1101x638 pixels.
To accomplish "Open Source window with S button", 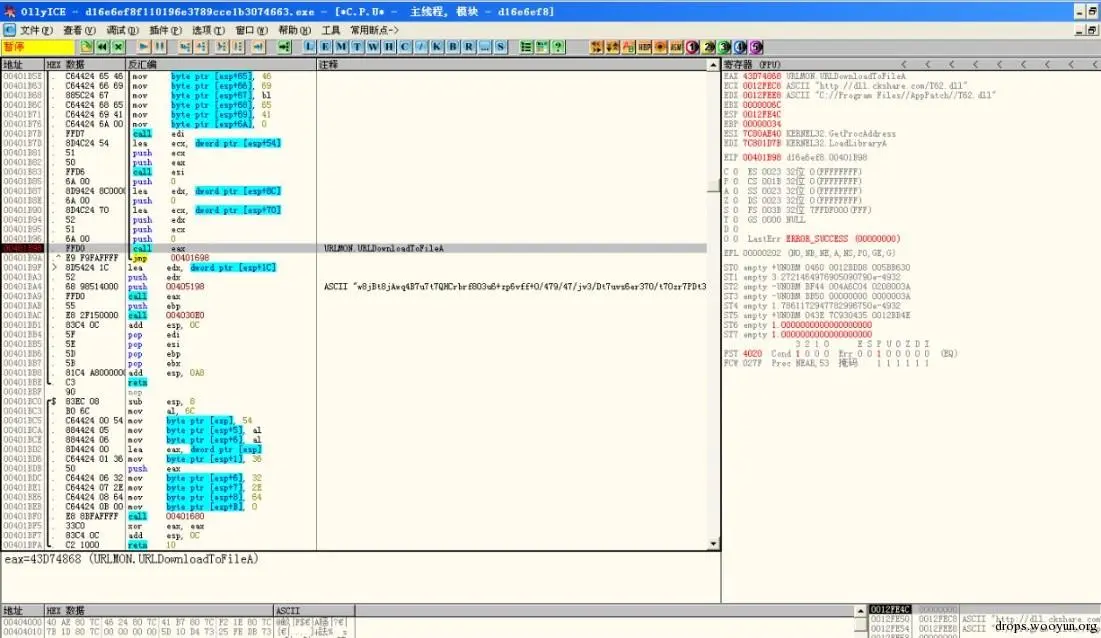I will tap(501, 47).
